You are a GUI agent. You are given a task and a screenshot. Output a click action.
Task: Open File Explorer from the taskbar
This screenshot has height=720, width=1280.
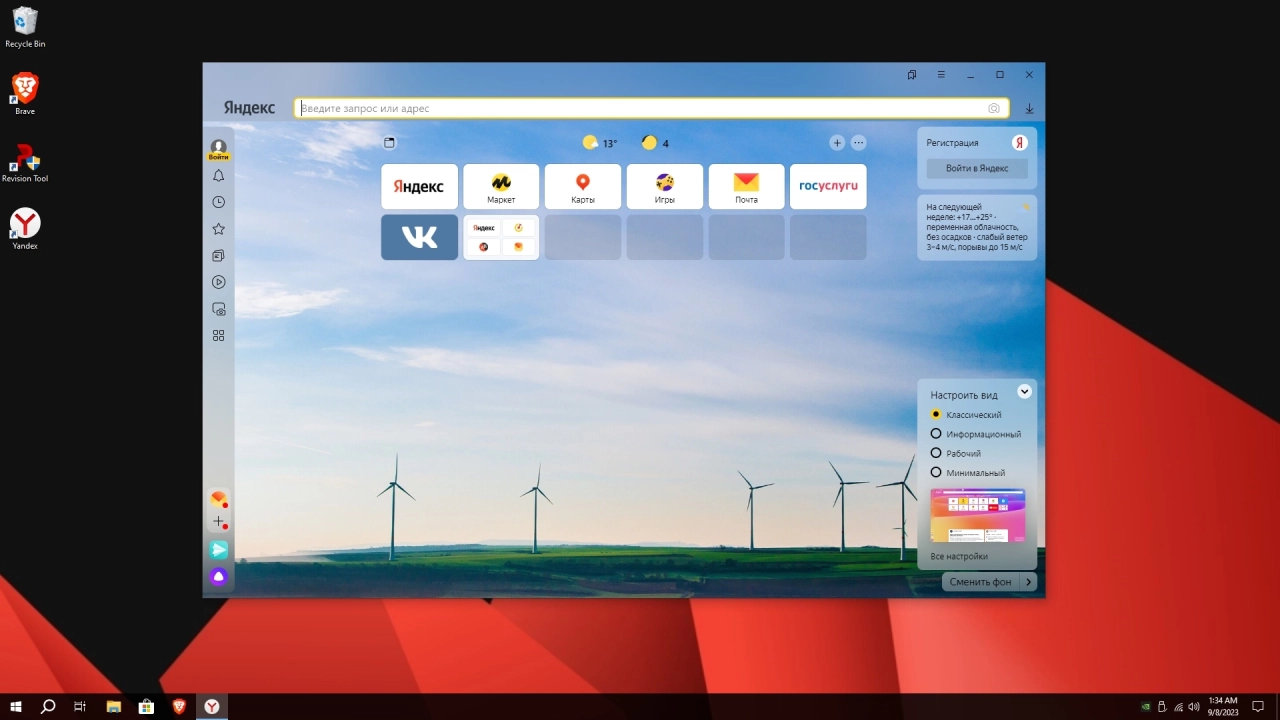pos(113,707)
